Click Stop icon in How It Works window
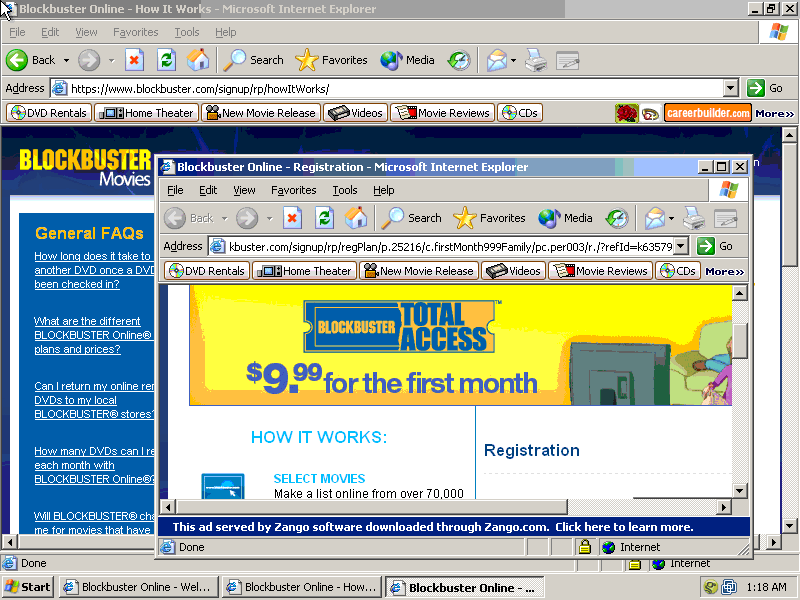 134,60
